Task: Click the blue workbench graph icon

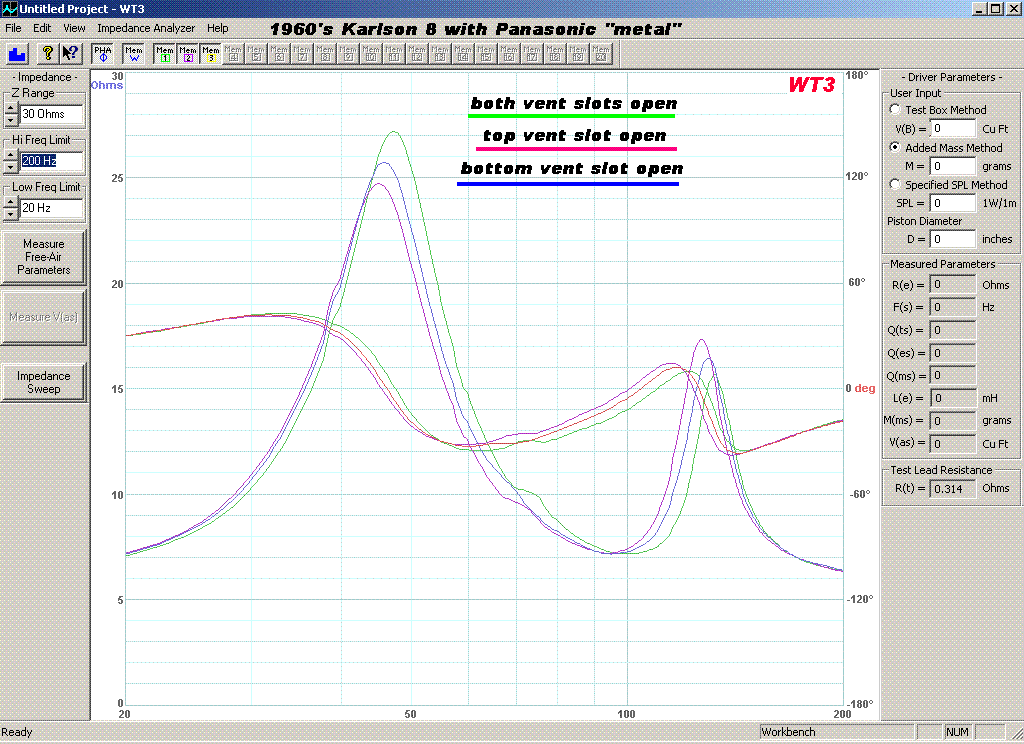Action: (x=17, y=54)
